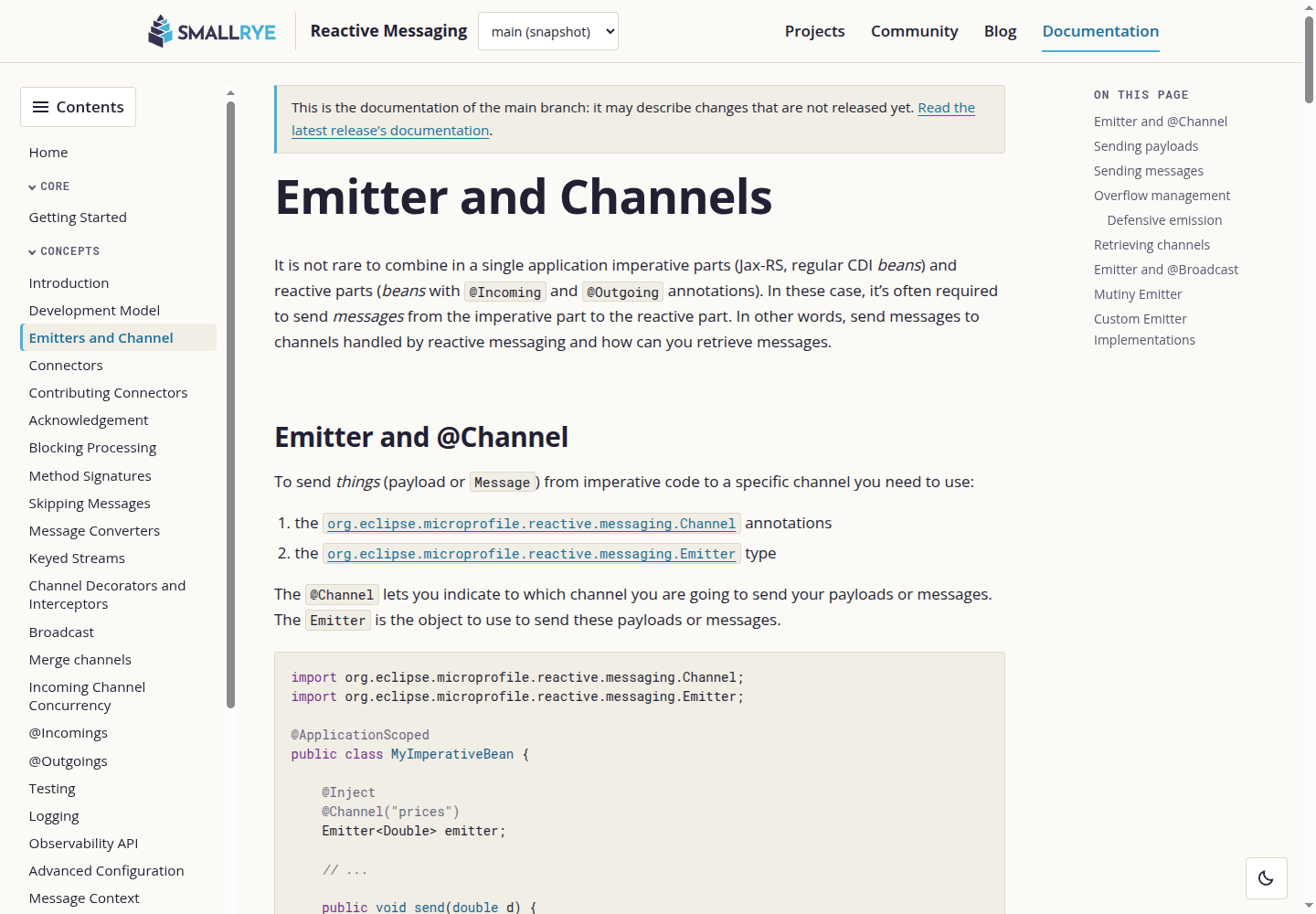1316x914 pixels.
Task: Click the SmallRye logo
Action: coord(212,31)
